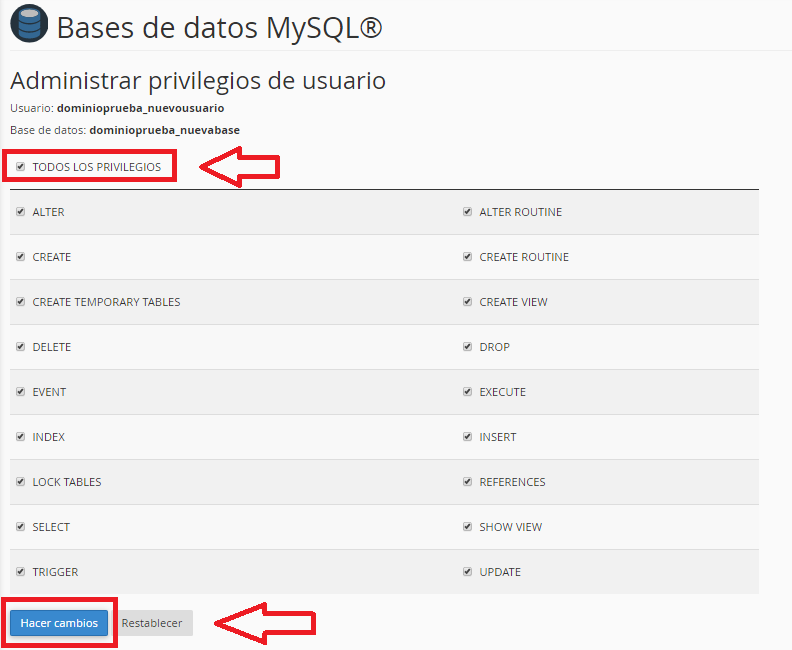Uncheck the ALTER ROUTINE privilege checkbox
The height and width of the screenshot is (650, 792).
467,212
